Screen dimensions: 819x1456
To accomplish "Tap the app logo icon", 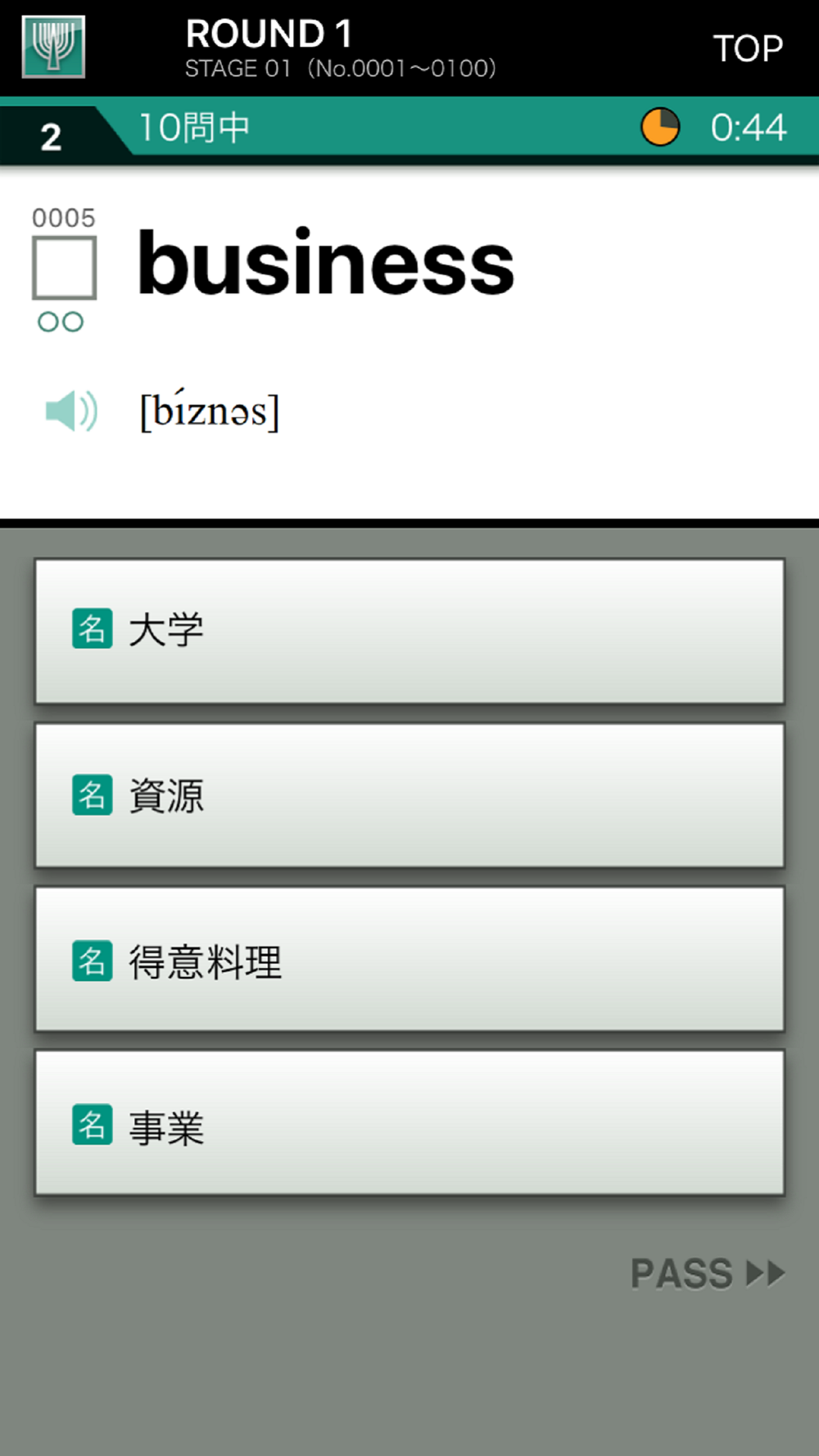I will (53, 47).
